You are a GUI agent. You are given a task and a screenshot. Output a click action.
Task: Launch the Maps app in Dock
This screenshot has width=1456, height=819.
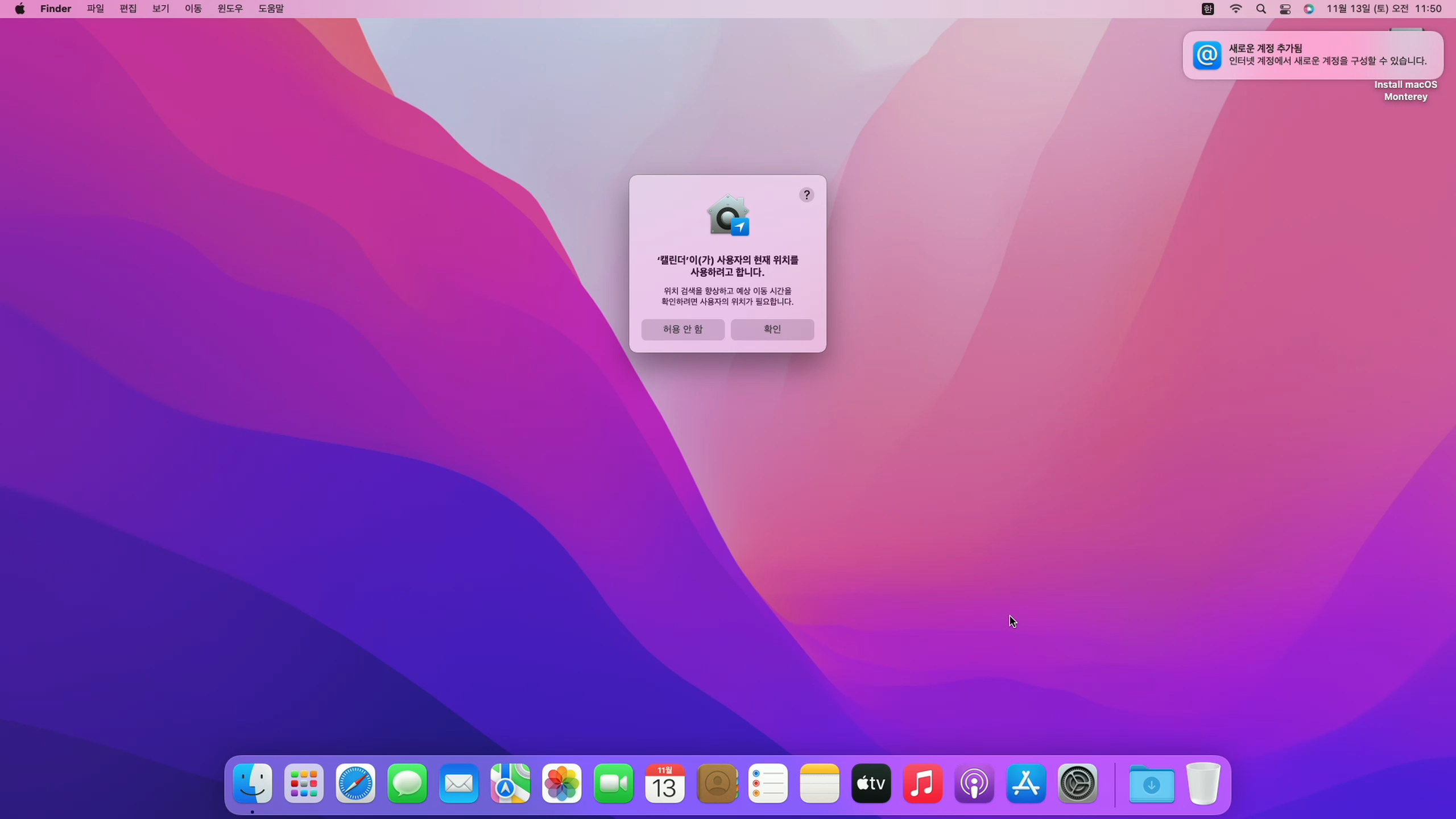[510, 784]
